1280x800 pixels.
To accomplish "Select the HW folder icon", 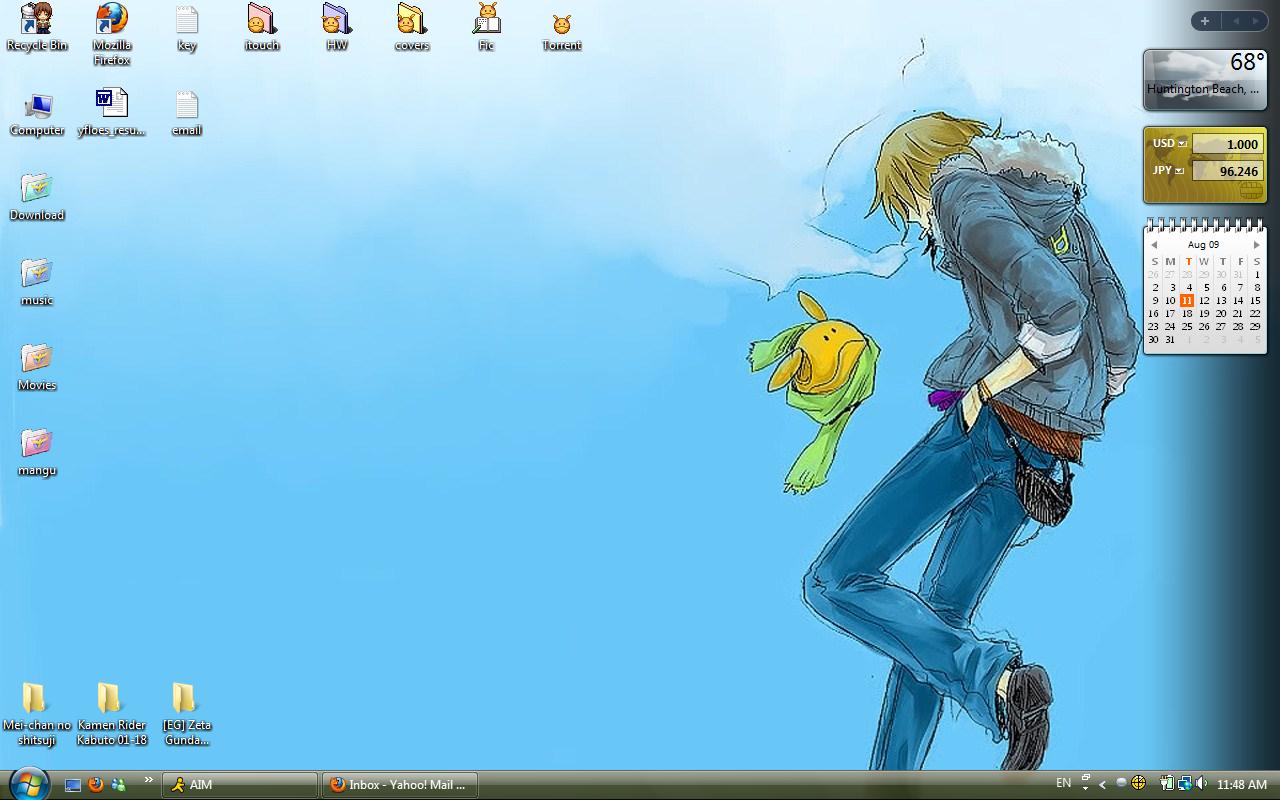I will (337, 27).
